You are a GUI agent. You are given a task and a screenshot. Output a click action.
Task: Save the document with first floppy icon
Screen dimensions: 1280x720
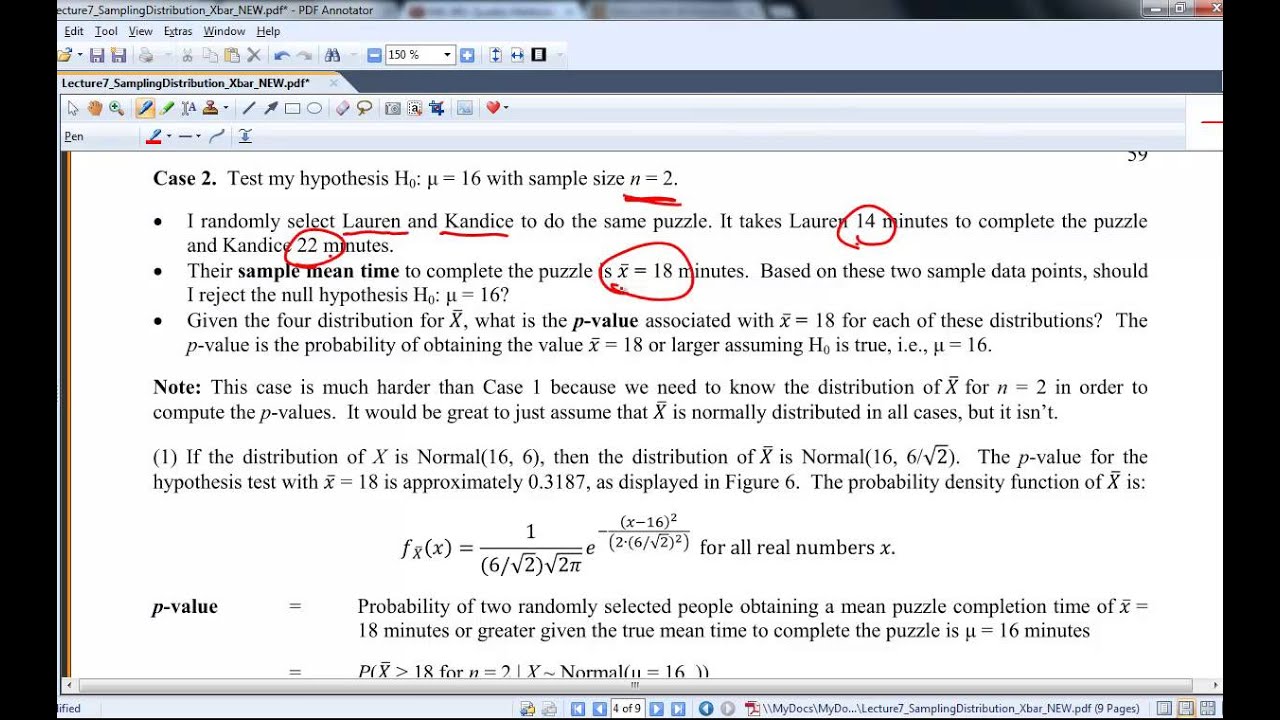(97, 55)
